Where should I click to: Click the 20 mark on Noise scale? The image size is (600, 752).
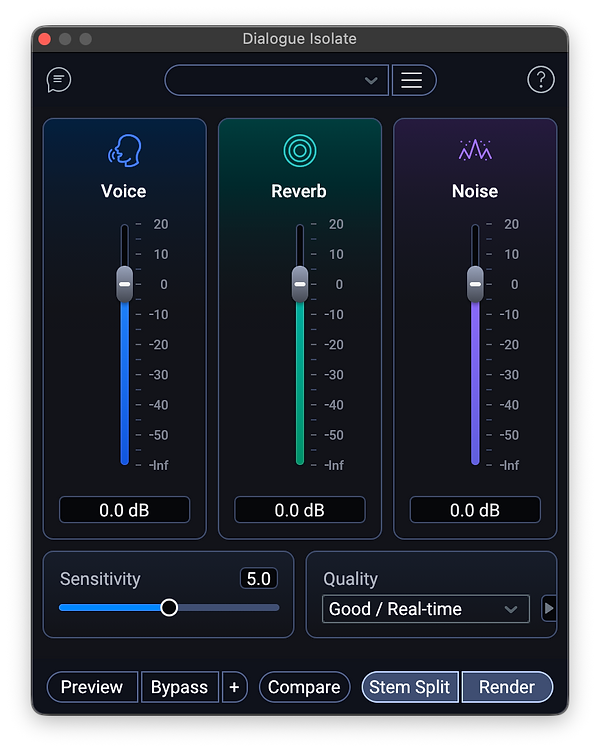(511, 224)
